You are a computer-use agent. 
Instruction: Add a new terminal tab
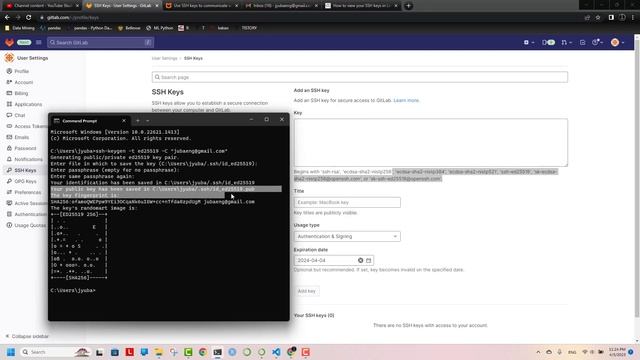point(138,120)
